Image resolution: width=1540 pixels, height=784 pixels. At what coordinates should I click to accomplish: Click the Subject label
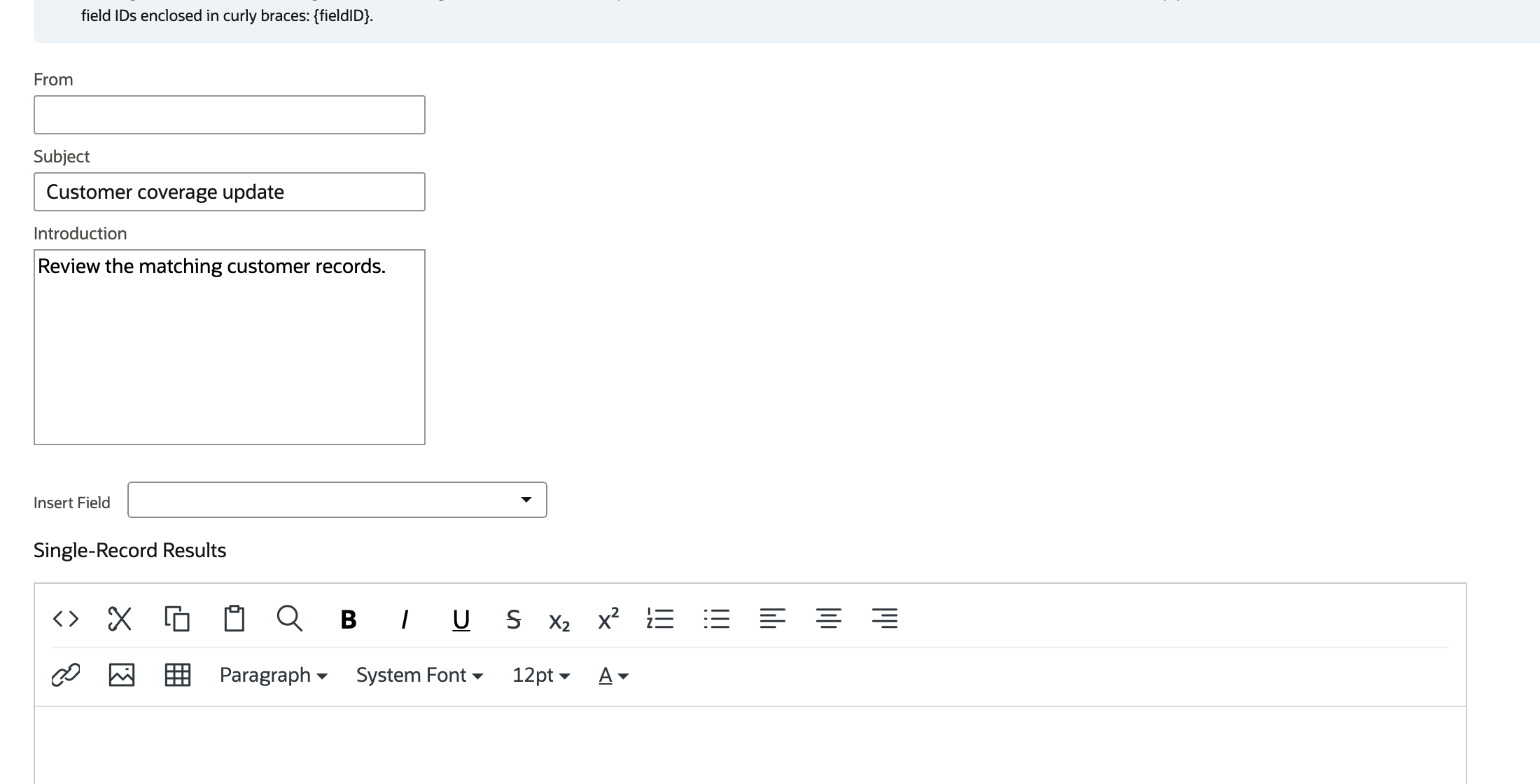pos(62,157)
